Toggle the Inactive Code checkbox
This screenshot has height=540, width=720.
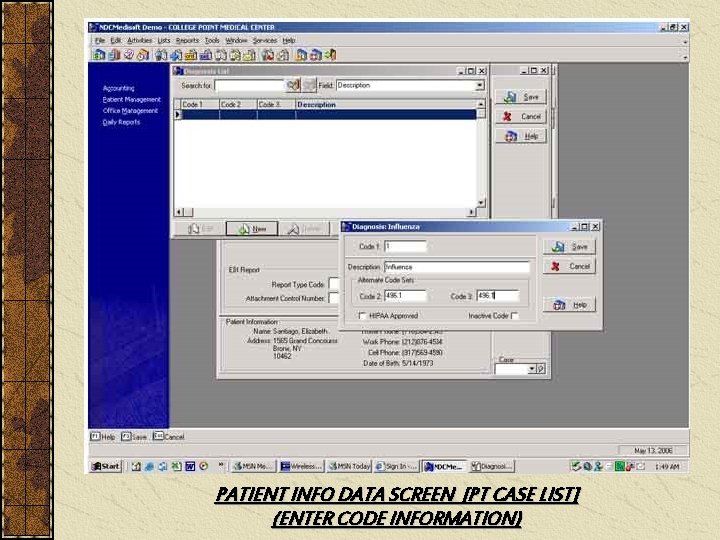point(515,316)
